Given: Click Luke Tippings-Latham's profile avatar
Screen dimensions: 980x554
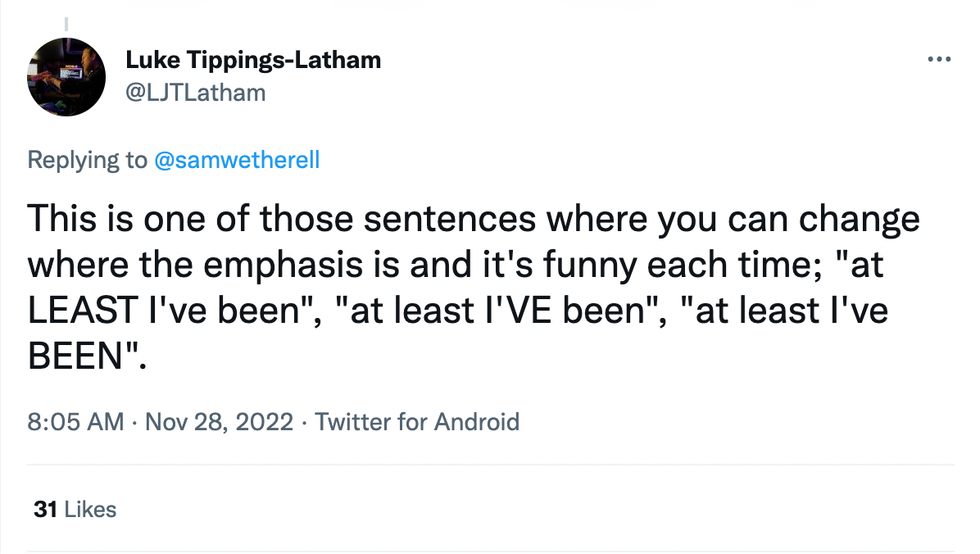Looking at the screenshot, I should pyautogui.click(x=67, y=77).
